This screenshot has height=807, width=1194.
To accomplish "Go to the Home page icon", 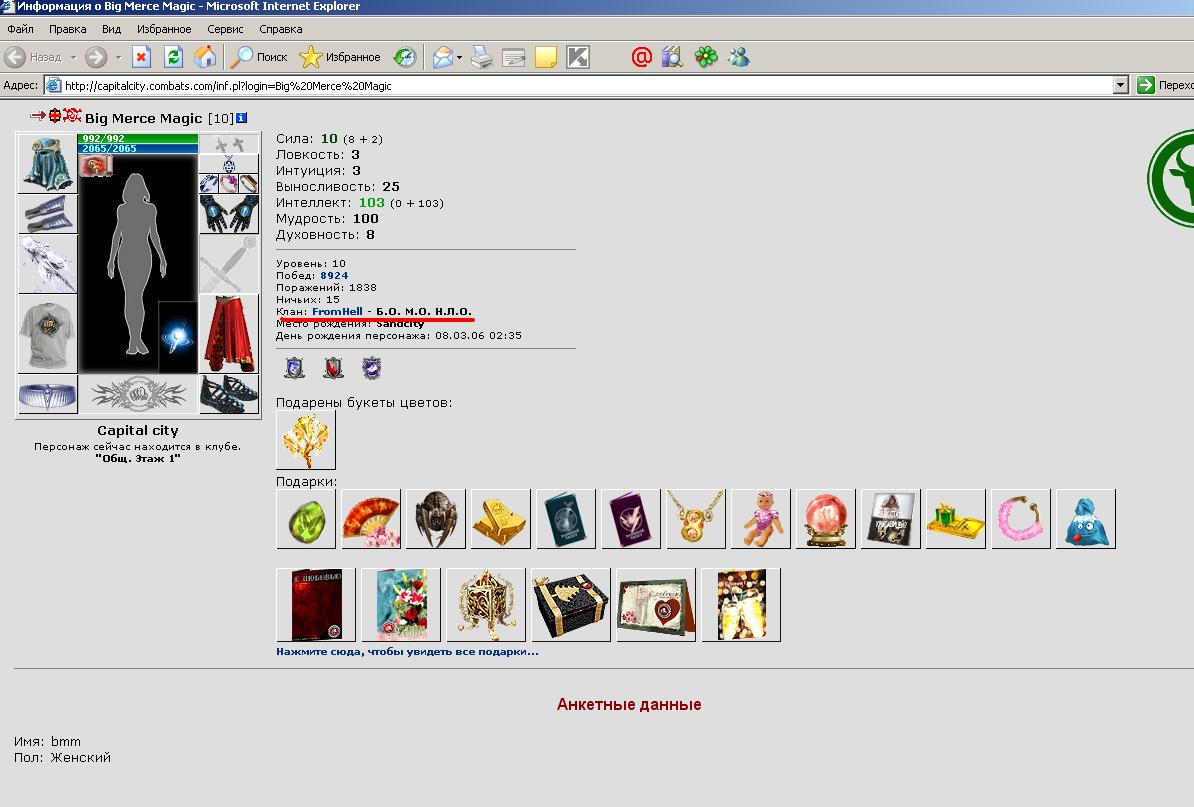I will click(x=205, y=57).
